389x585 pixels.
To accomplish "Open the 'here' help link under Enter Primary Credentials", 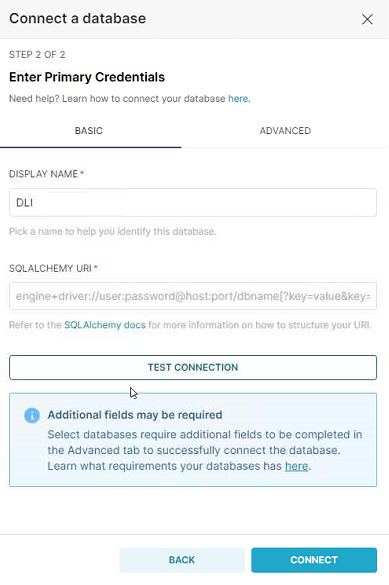I will click(x=238, y=99).
